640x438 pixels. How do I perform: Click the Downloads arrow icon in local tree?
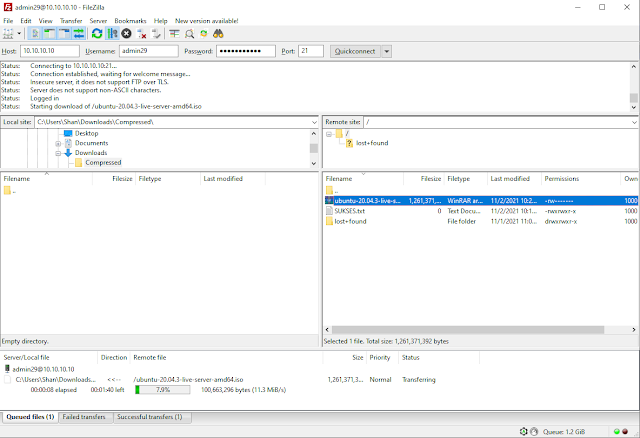[x=68, y=153]
